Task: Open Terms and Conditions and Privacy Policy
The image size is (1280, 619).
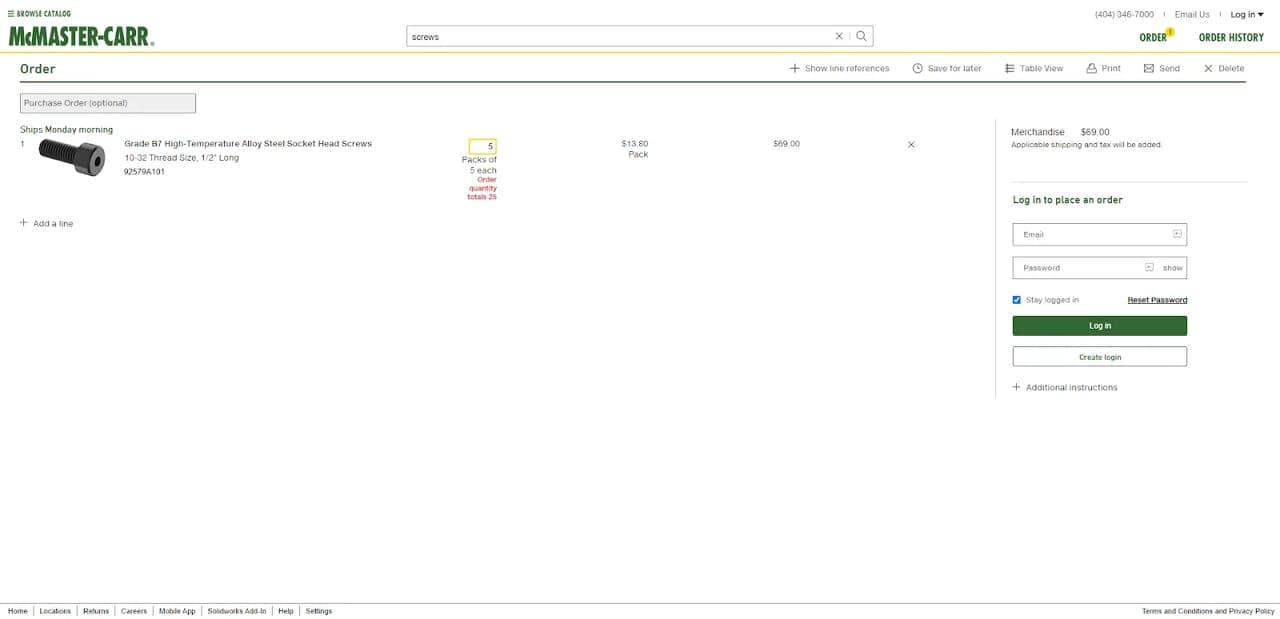Action: (x=1208, y=611)
